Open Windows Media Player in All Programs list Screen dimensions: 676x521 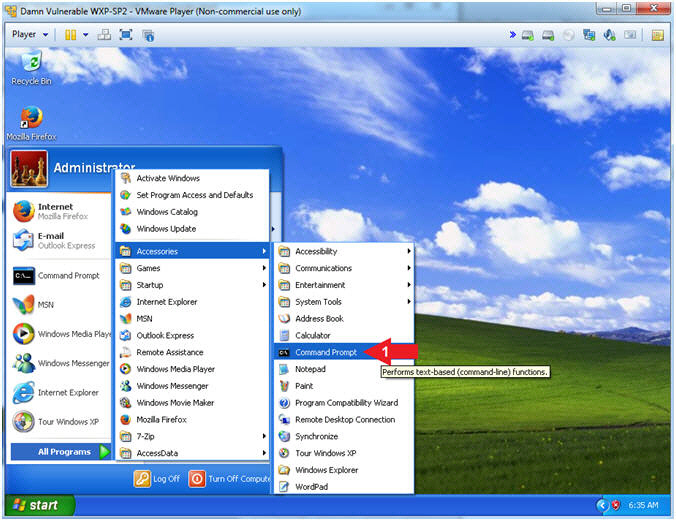point(193,369)
